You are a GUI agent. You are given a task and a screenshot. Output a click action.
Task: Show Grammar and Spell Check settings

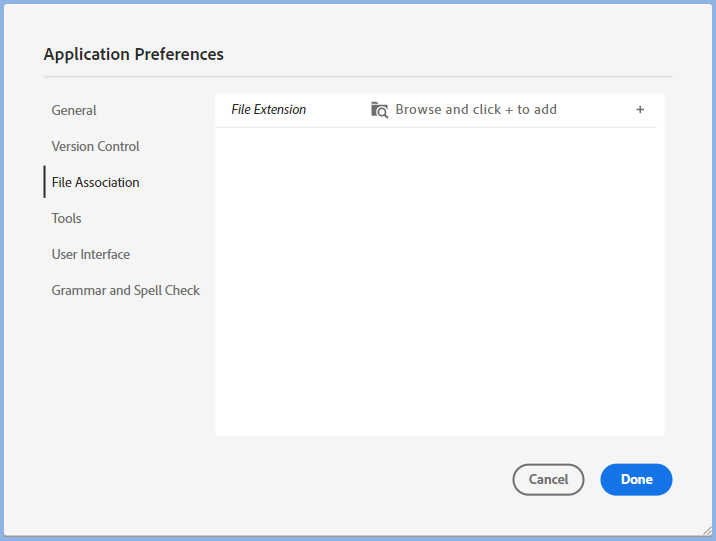click(126, 290)
